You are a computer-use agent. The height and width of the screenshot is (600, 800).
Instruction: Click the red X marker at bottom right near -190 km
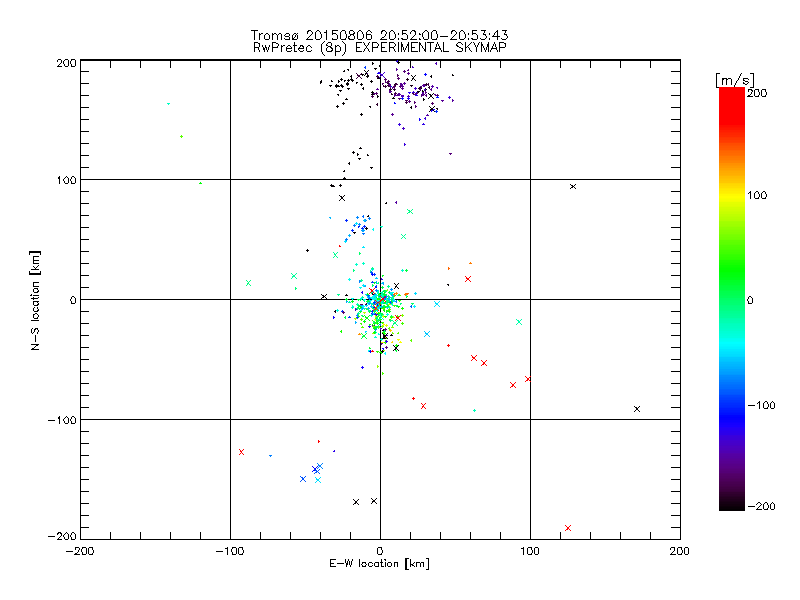click(x=568, y=528)
